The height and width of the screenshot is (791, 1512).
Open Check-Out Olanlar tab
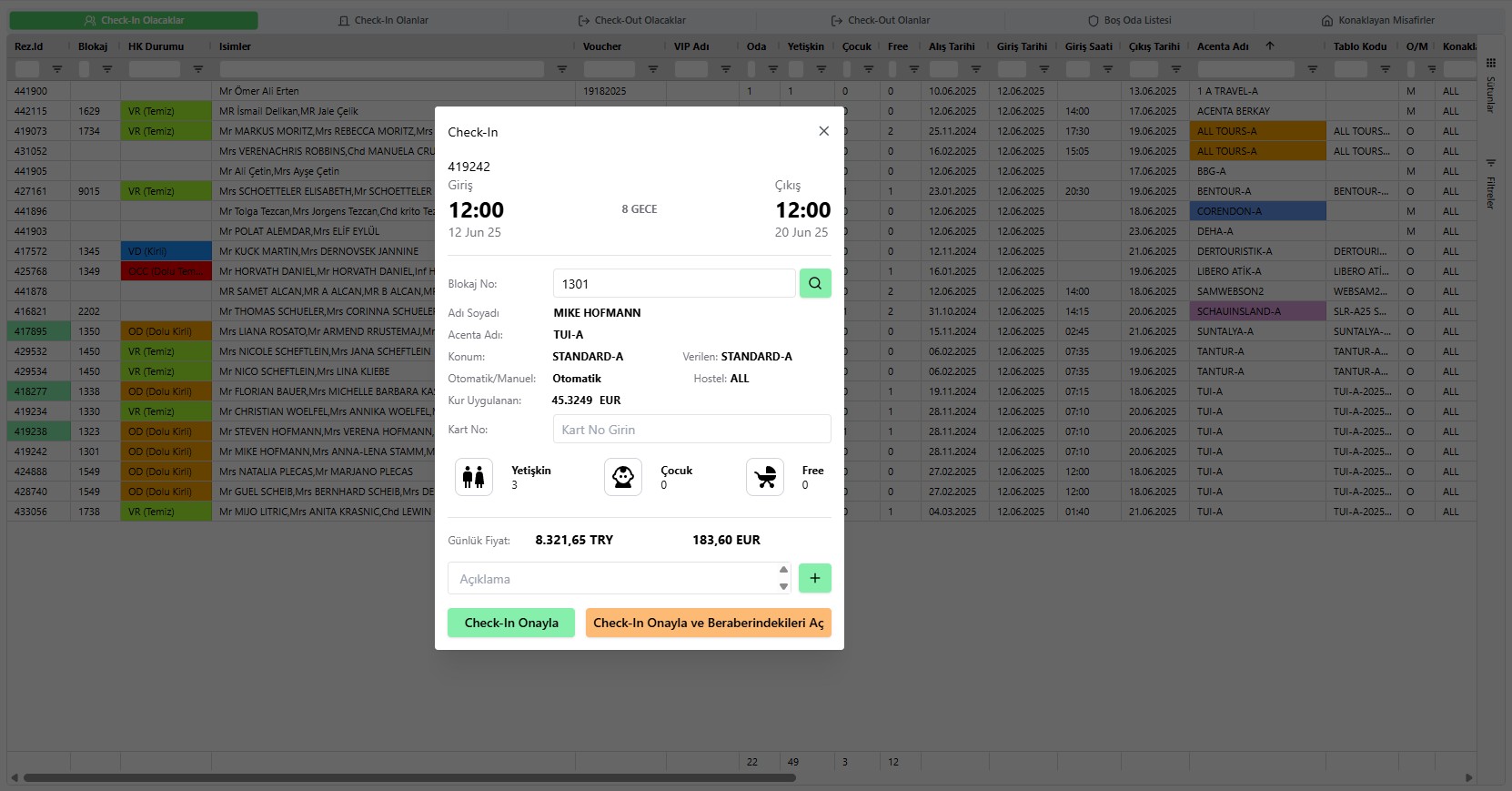[881, 20]
